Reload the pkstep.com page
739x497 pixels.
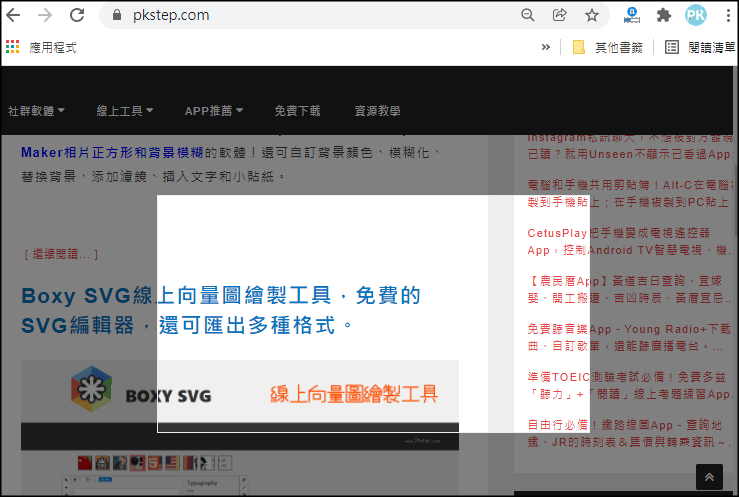coord(77,16)
